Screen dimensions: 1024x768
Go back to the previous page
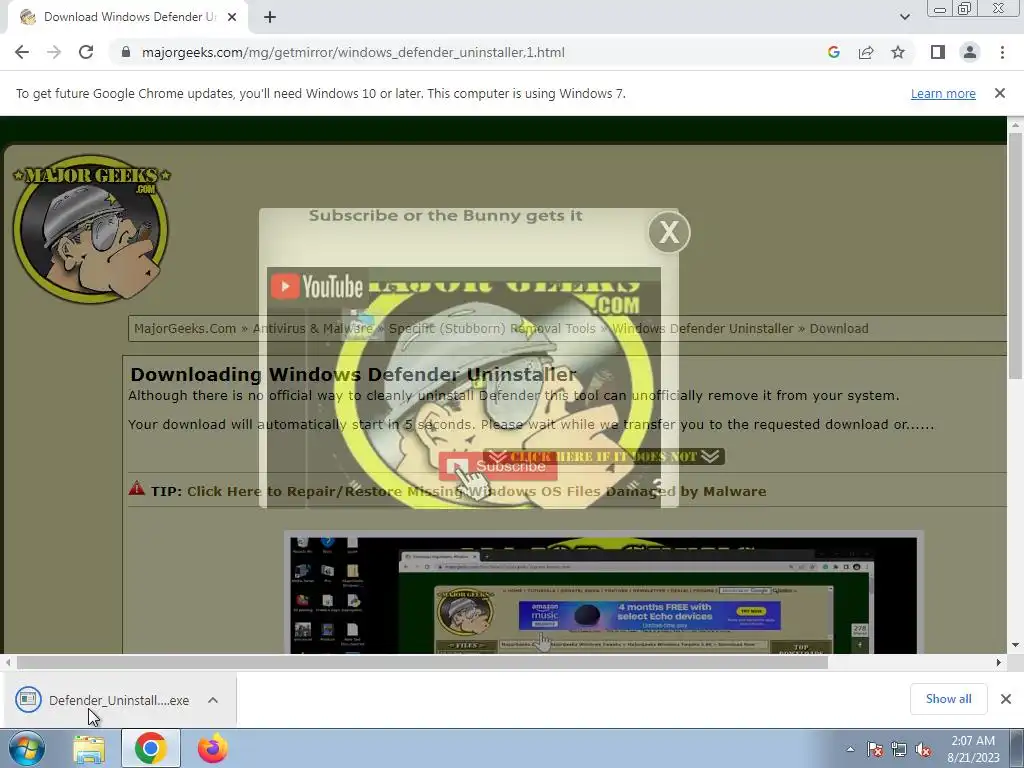[x=22, y=52]
